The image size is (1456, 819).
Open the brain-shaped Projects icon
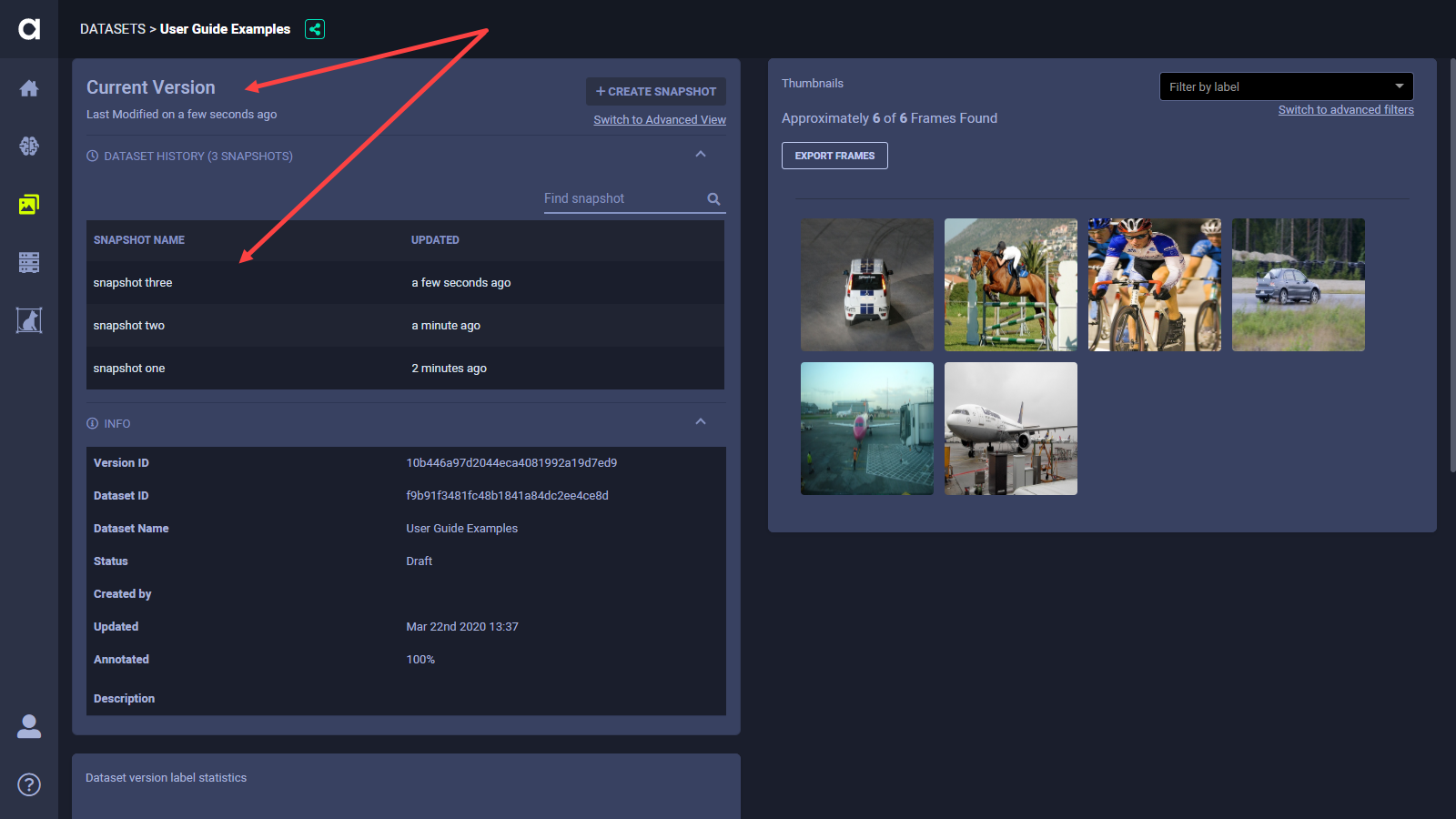29,146
